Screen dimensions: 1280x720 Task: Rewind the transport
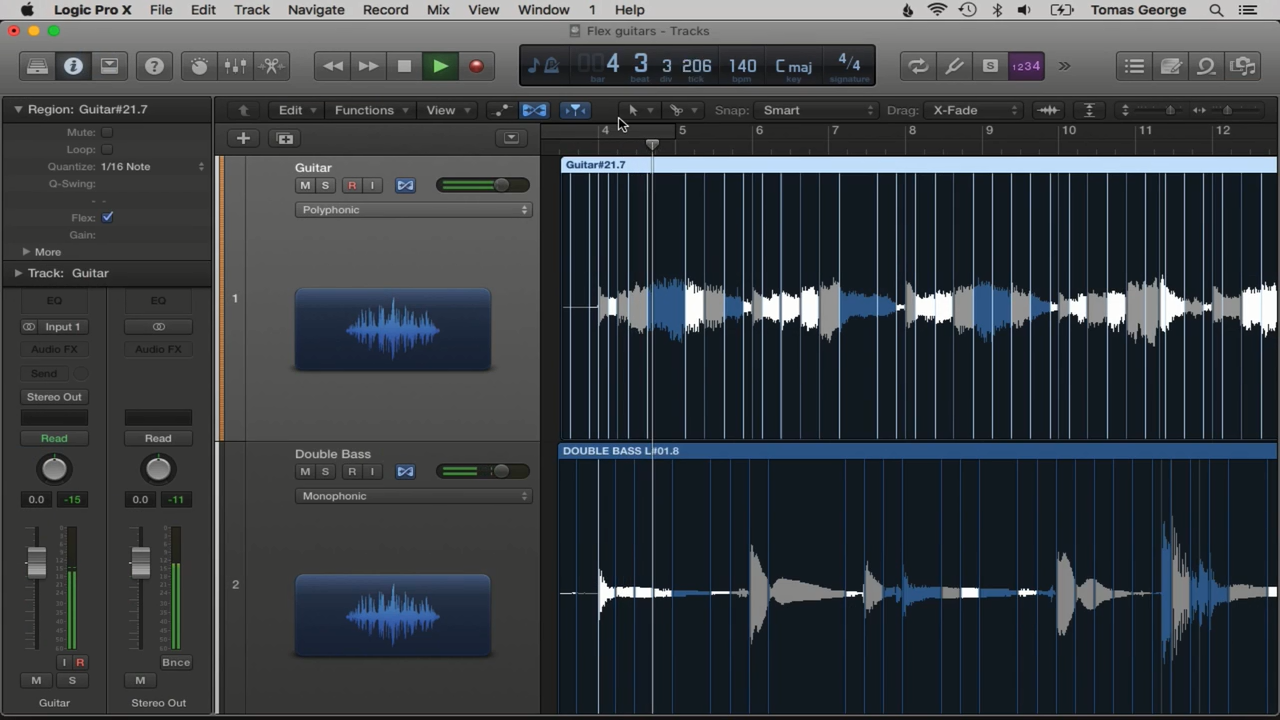(333, 66)
